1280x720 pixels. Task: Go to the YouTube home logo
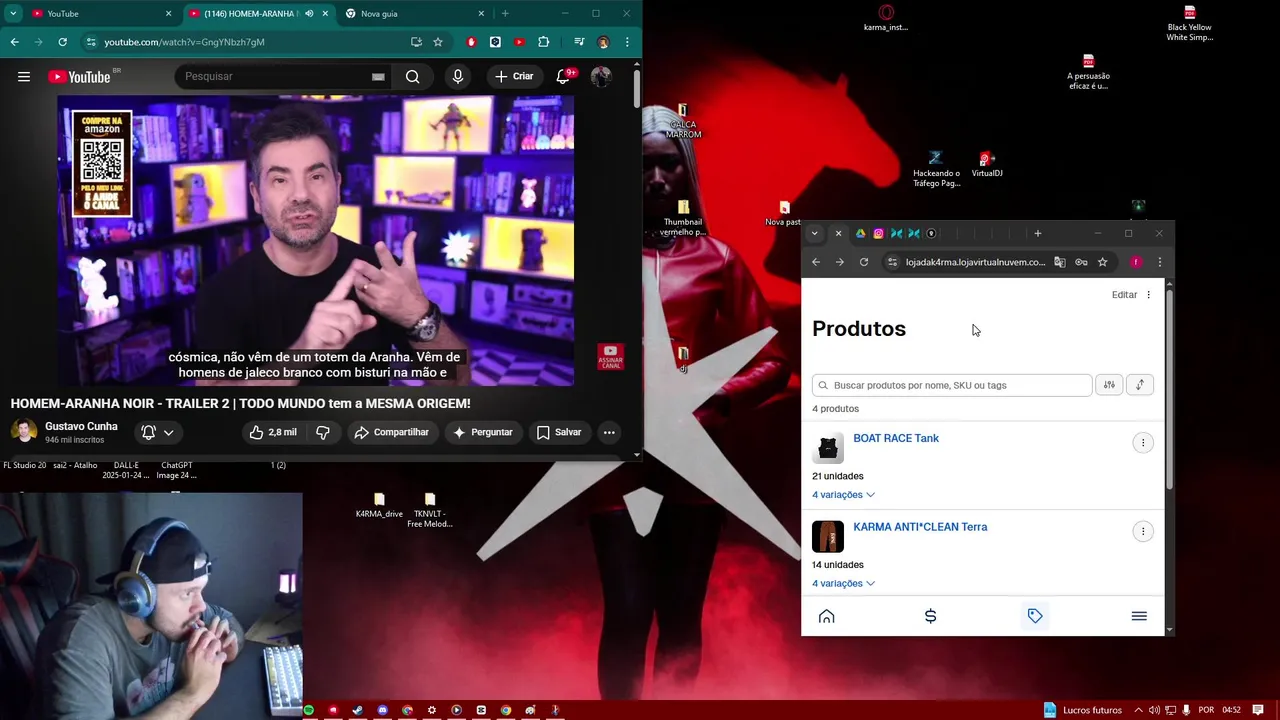pyautogui.click(x=79, y=76)
